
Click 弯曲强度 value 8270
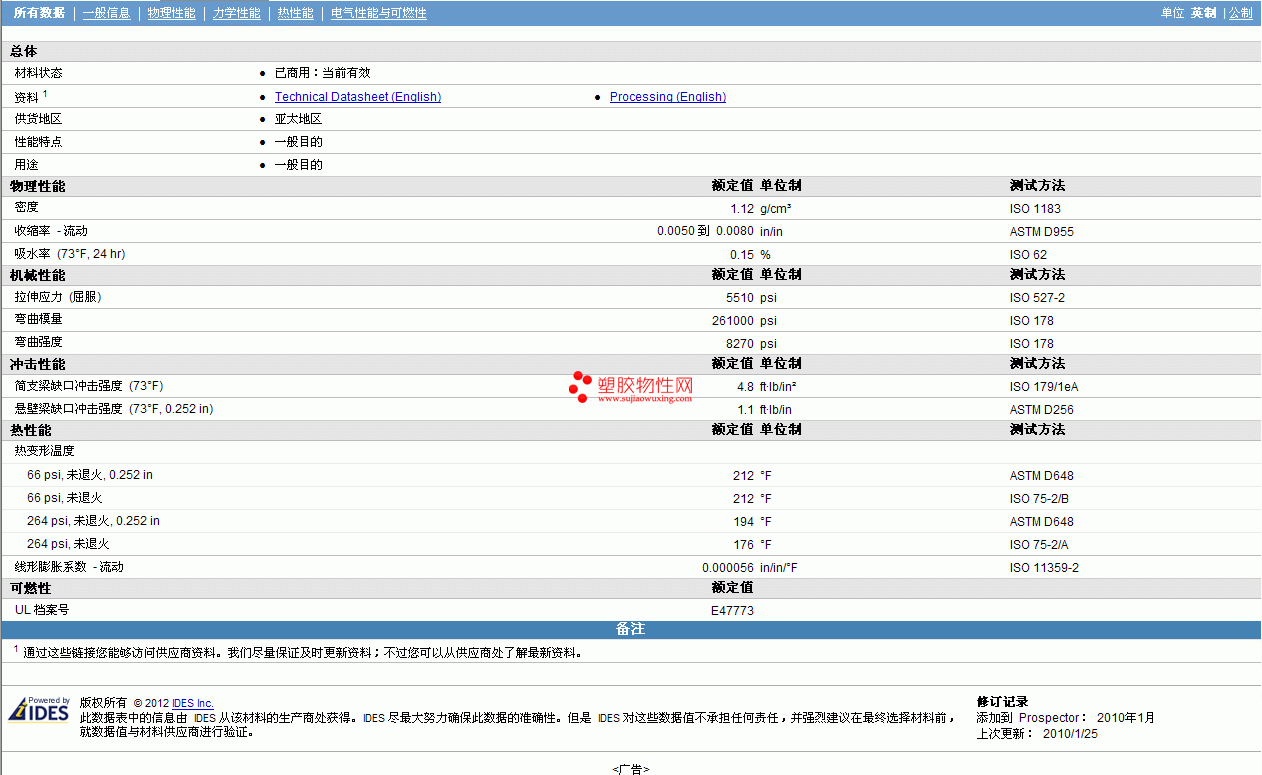point(740,344)
